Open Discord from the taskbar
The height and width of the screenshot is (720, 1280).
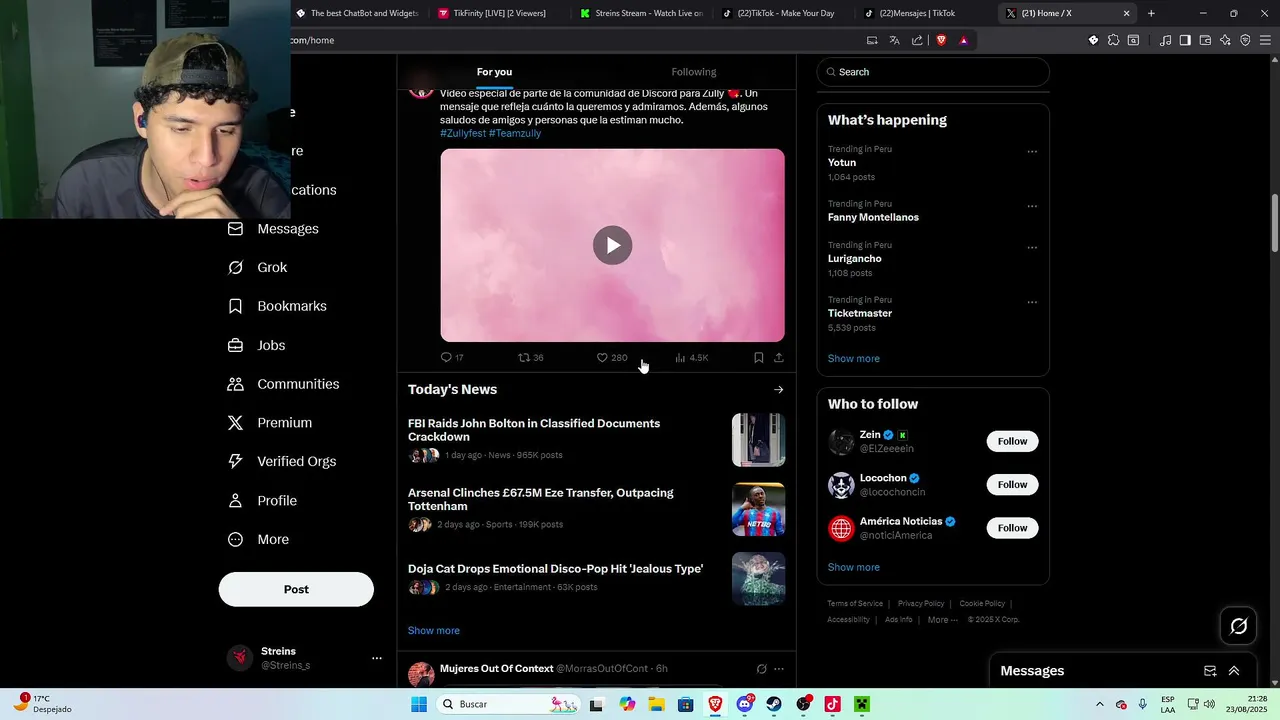point(745,704)
